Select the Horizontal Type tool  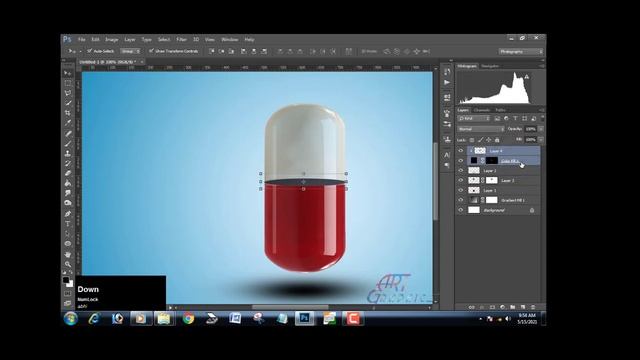pos(68,224)
